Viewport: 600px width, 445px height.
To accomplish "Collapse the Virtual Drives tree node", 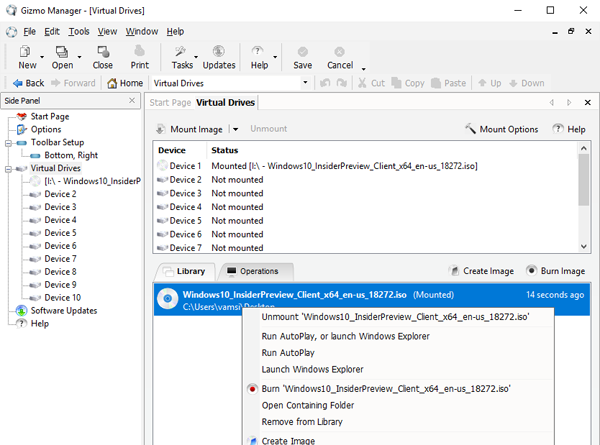I will 8,169.
